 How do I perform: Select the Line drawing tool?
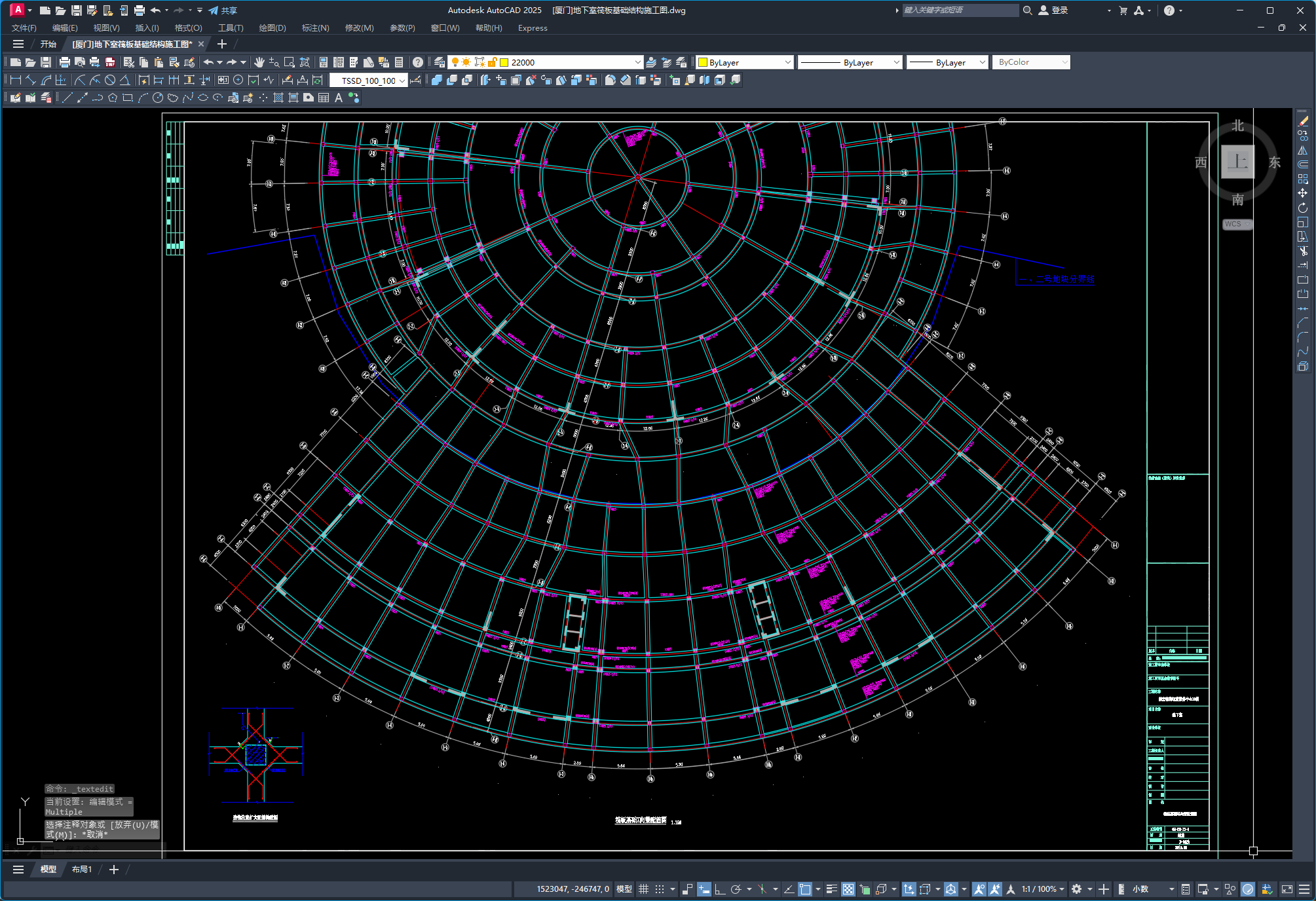pyautogui.click(x=67, y=98)
